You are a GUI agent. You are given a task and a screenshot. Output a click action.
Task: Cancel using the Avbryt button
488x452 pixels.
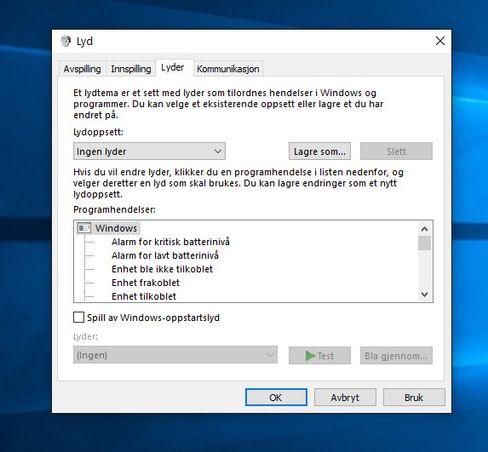(345, 397)
